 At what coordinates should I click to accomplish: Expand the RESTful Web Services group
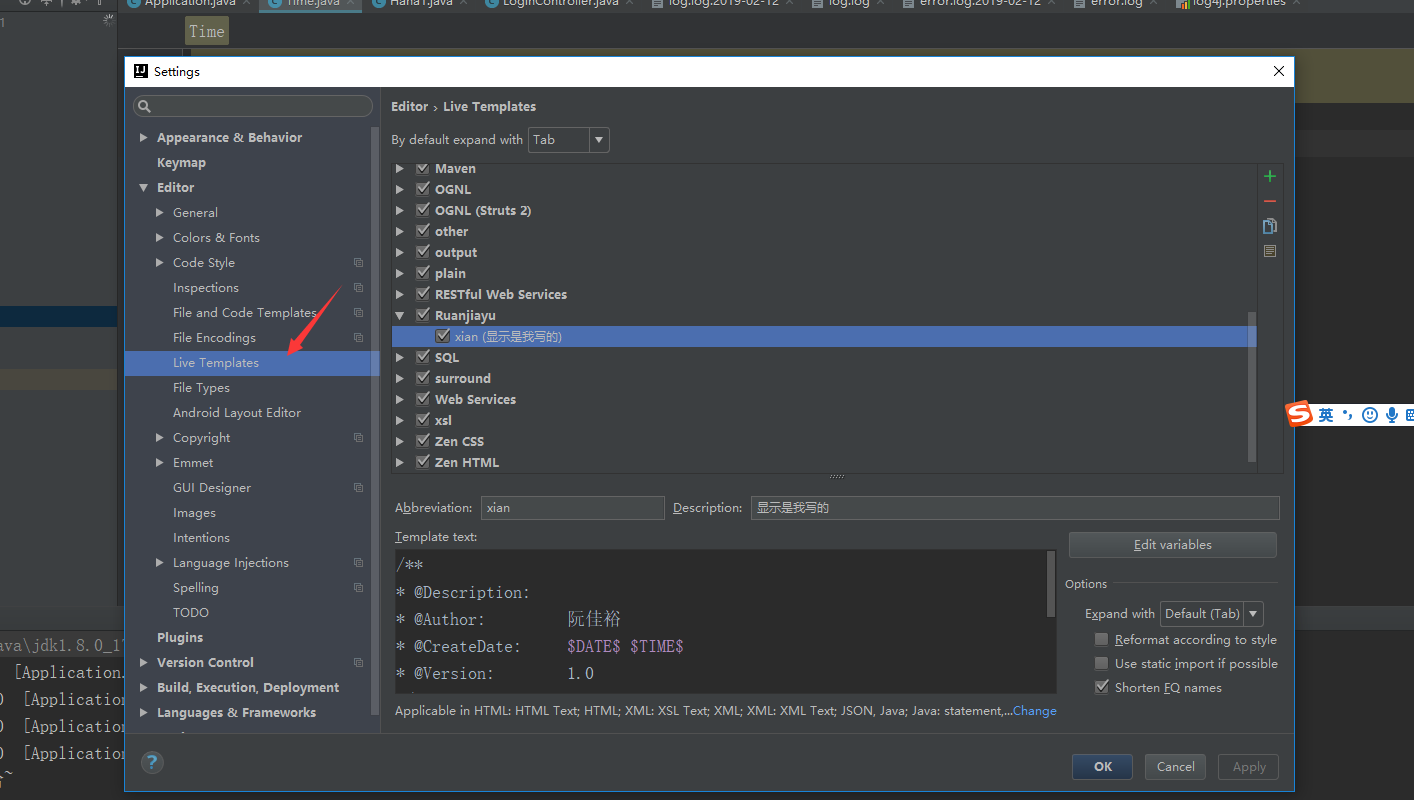tap(400, 294)
